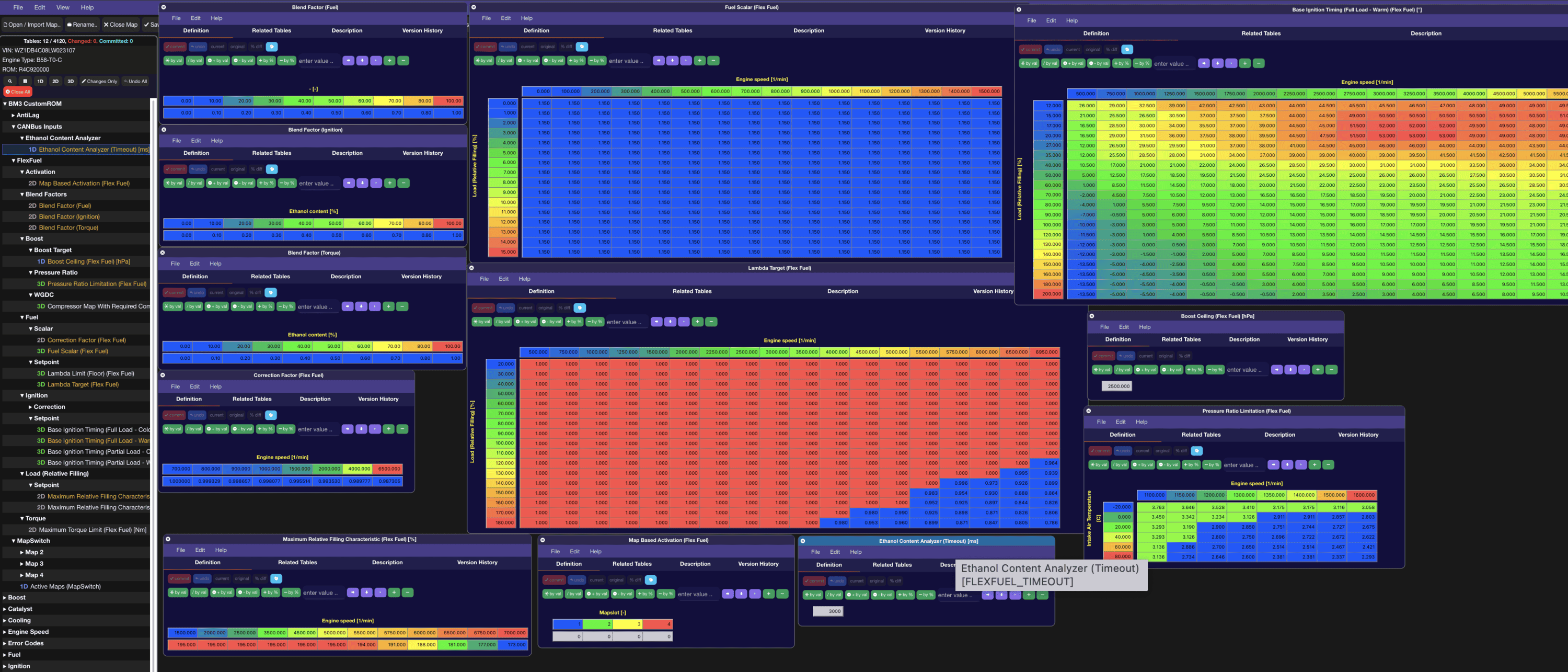Screen dimensions: 1568x672
Task: Select 6500.000 red axis cell in Correction Factor
Action: point(388,469)
